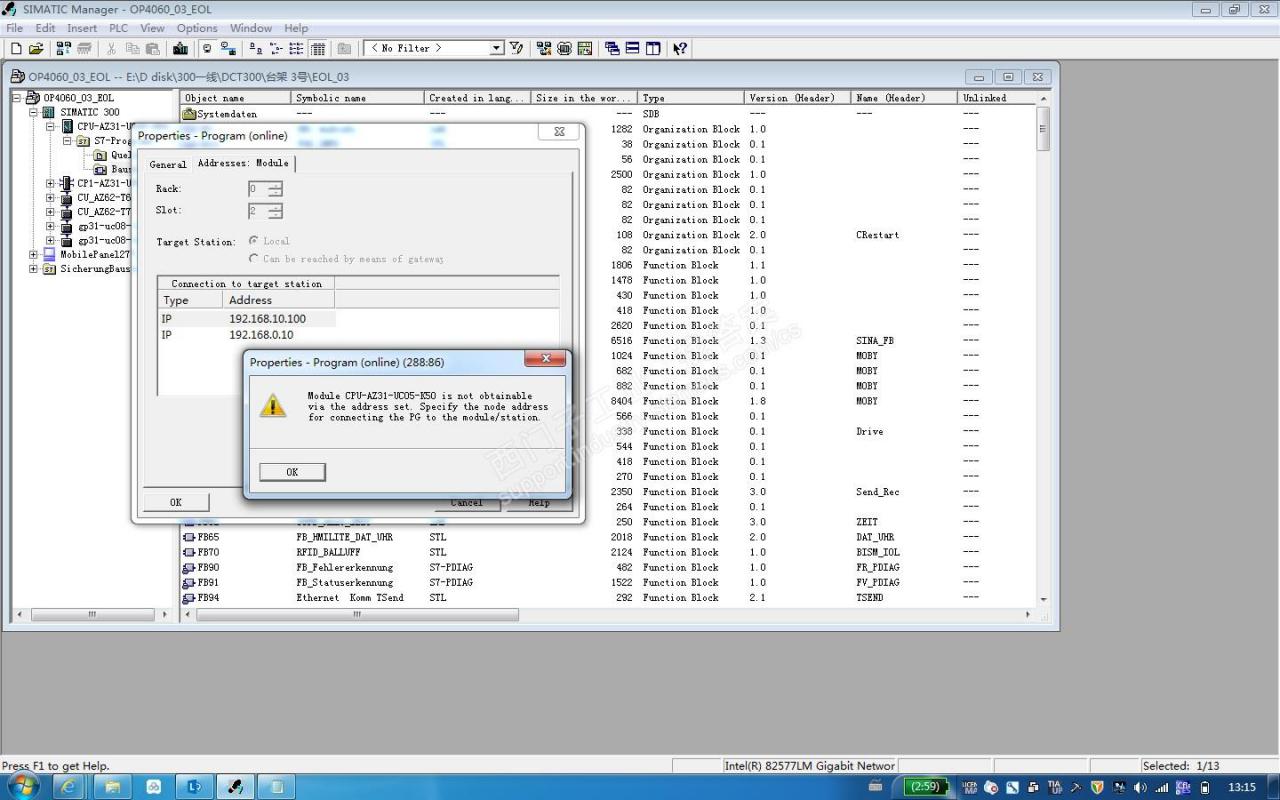Screen dimensions: 1280x800
Task: Click OK in the error message box
Action: point(292,472)
